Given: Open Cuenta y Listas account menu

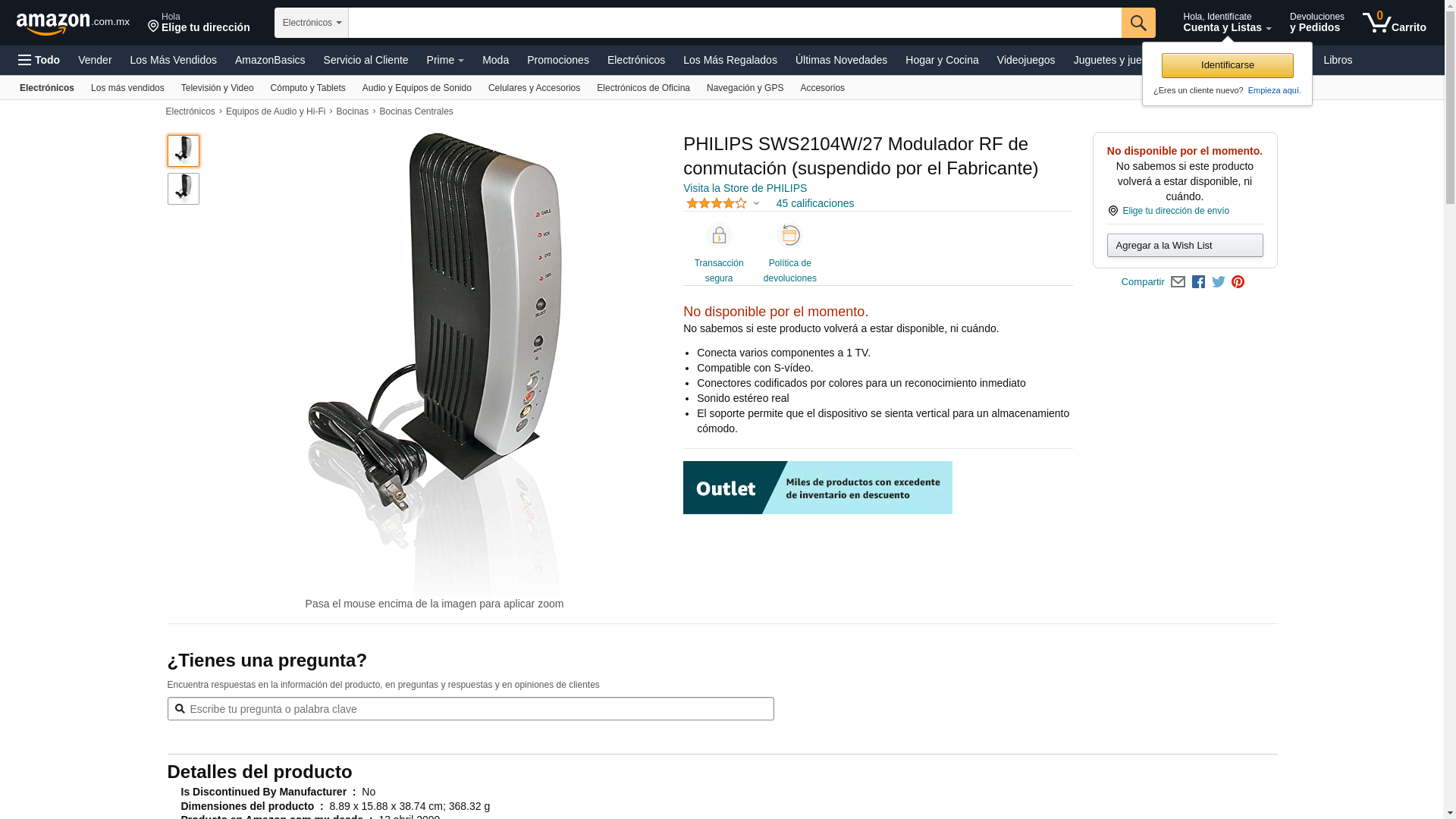Looking at the screenshot, I should click(1227, 23).
